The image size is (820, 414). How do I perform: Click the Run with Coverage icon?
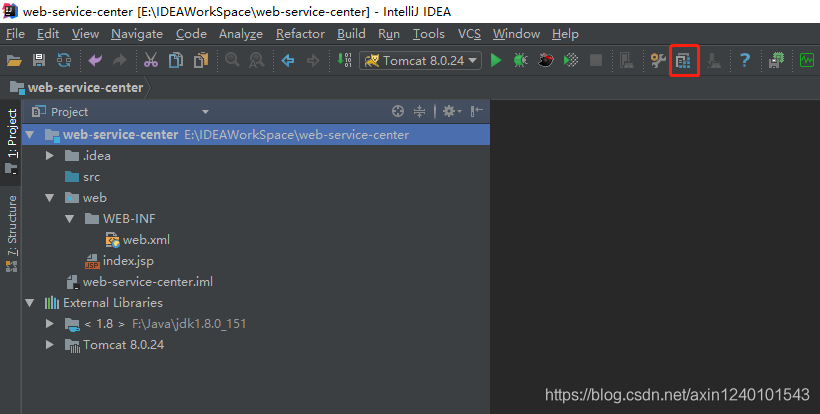[571, 61]
